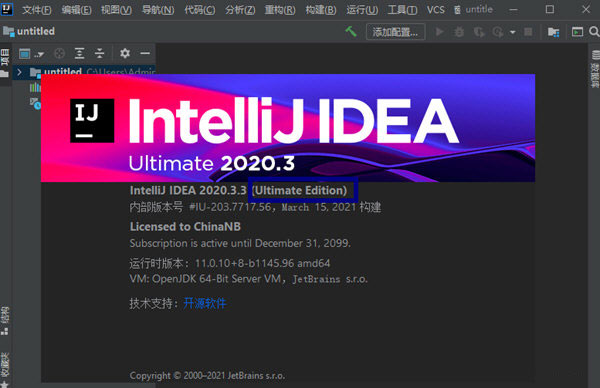Open the 导航(N) menu
This screenshot has width=600, height=388.
[158, 10]
